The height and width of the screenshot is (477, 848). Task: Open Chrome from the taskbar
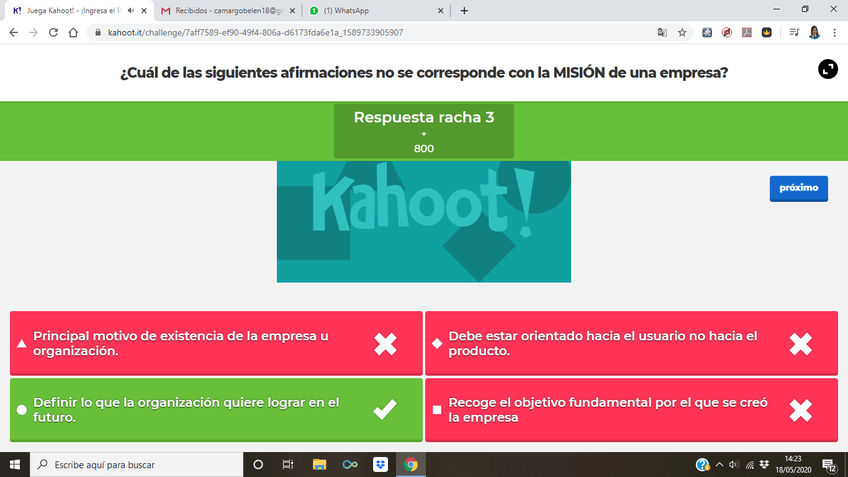tap(411, 465)
